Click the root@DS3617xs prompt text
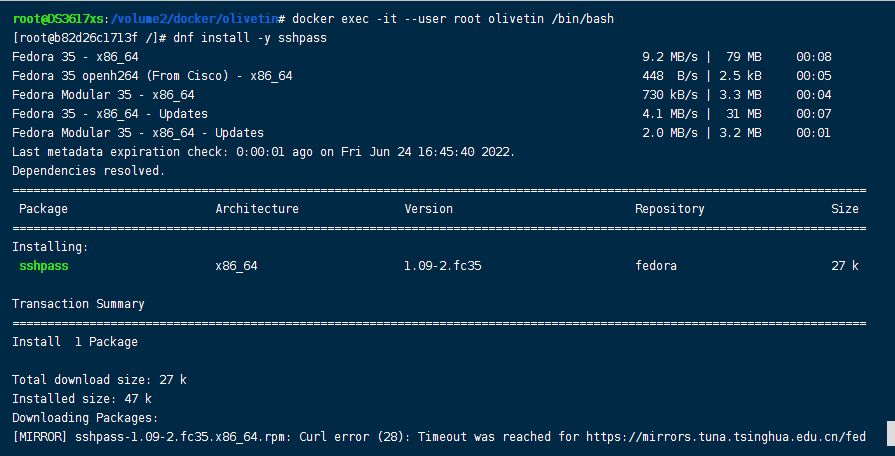The image size is (895, 456). tap(58, 19)
